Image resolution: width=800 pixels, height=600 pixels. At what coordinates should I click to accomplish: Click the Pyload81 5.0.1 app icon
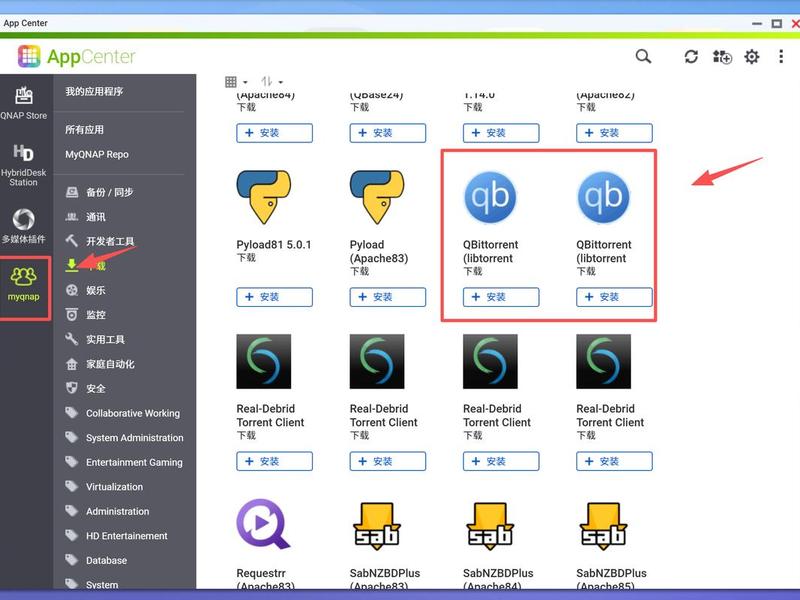pyautogui.click(x=264, y=197)
